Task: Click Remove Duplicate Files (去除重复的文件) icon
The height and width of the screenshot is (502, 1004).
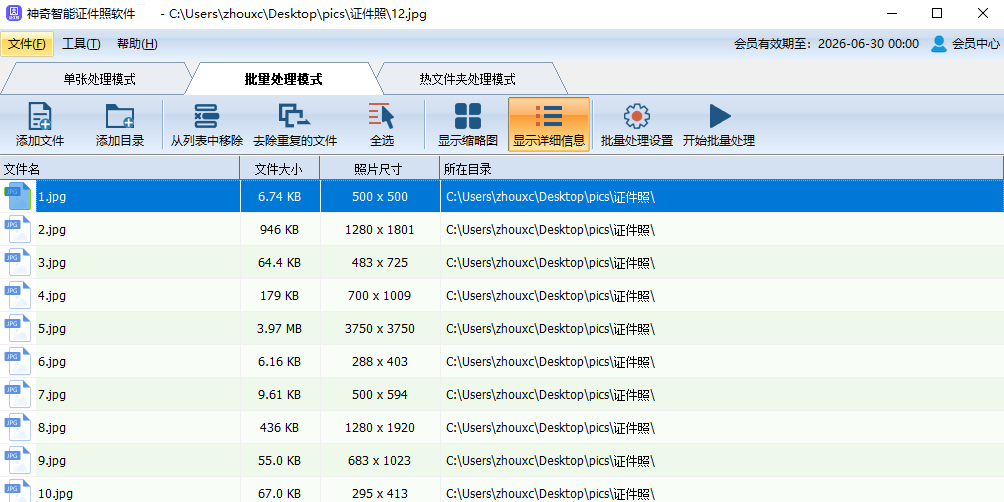Action: (294, 117)
